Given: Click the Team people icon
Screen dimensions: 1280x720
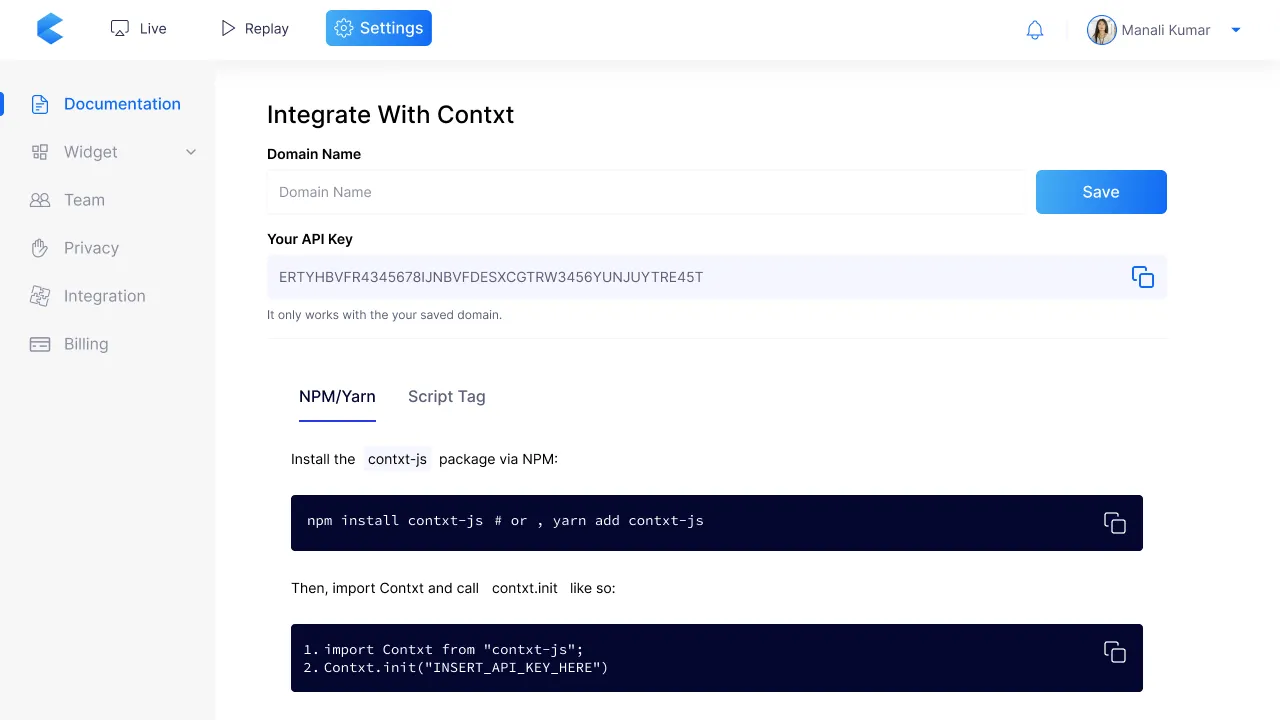Looking at the screenshot, I should point(40,200).
